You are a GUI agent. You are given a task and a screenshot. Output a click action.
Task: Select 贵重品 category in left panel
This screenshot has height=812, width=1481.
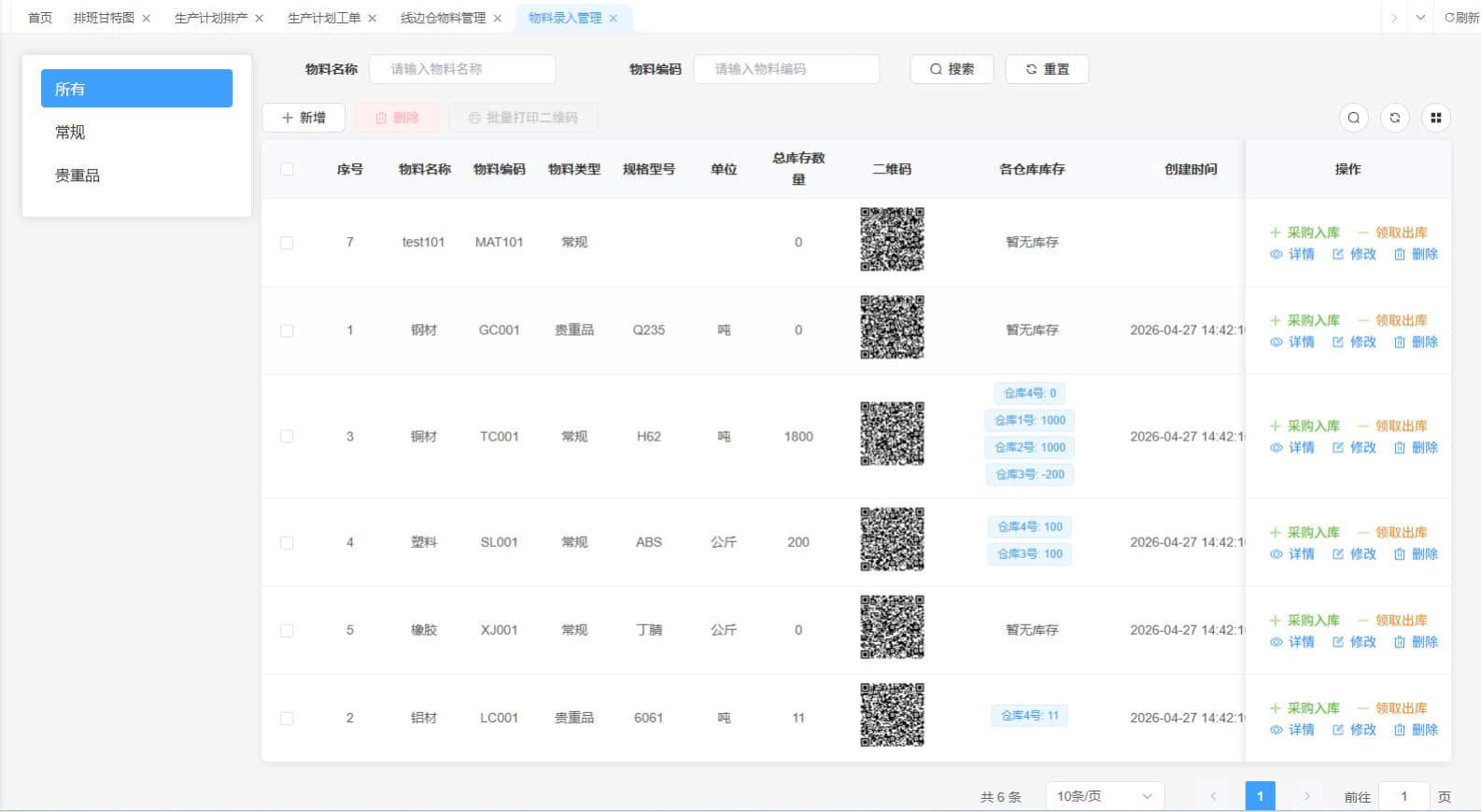coord(136,175)
